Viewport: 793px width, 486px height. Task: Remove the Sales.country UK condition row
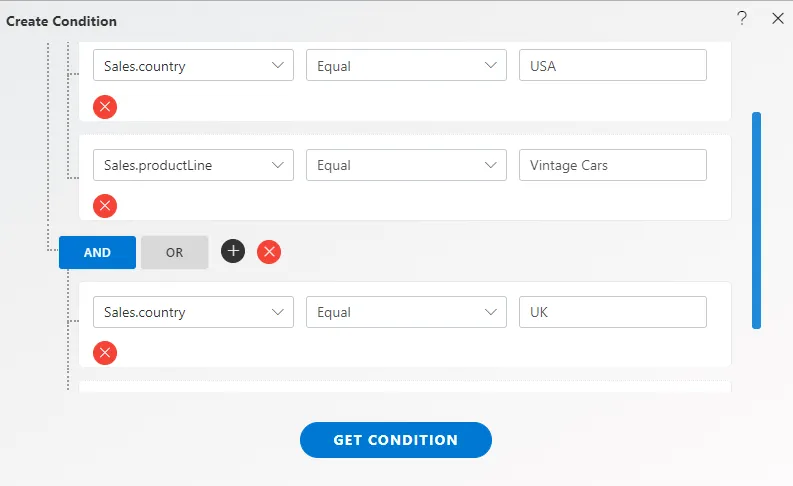point(105,353)
